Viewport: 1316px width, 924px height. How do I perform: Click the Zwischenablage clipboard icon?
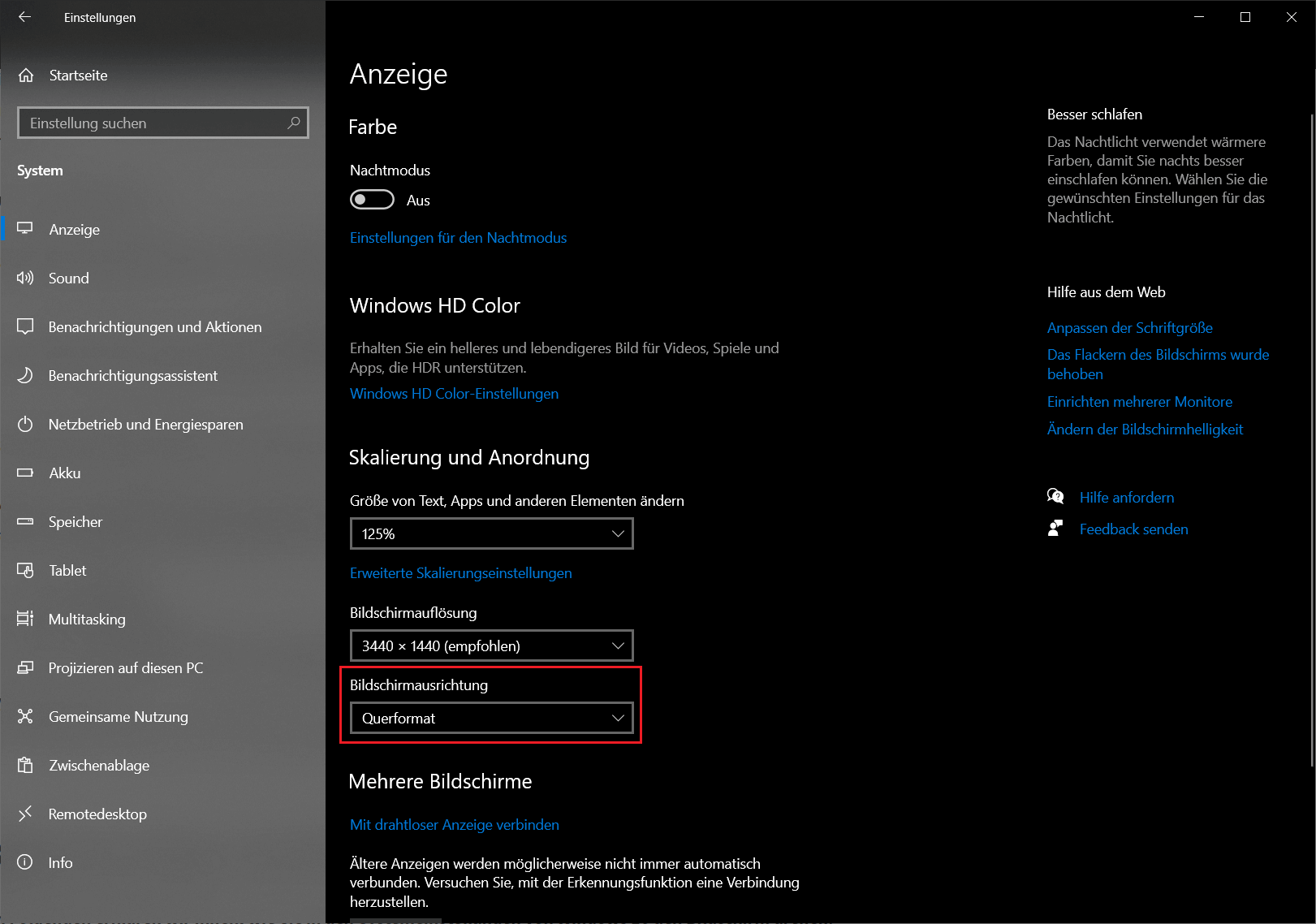coord(25,765)
